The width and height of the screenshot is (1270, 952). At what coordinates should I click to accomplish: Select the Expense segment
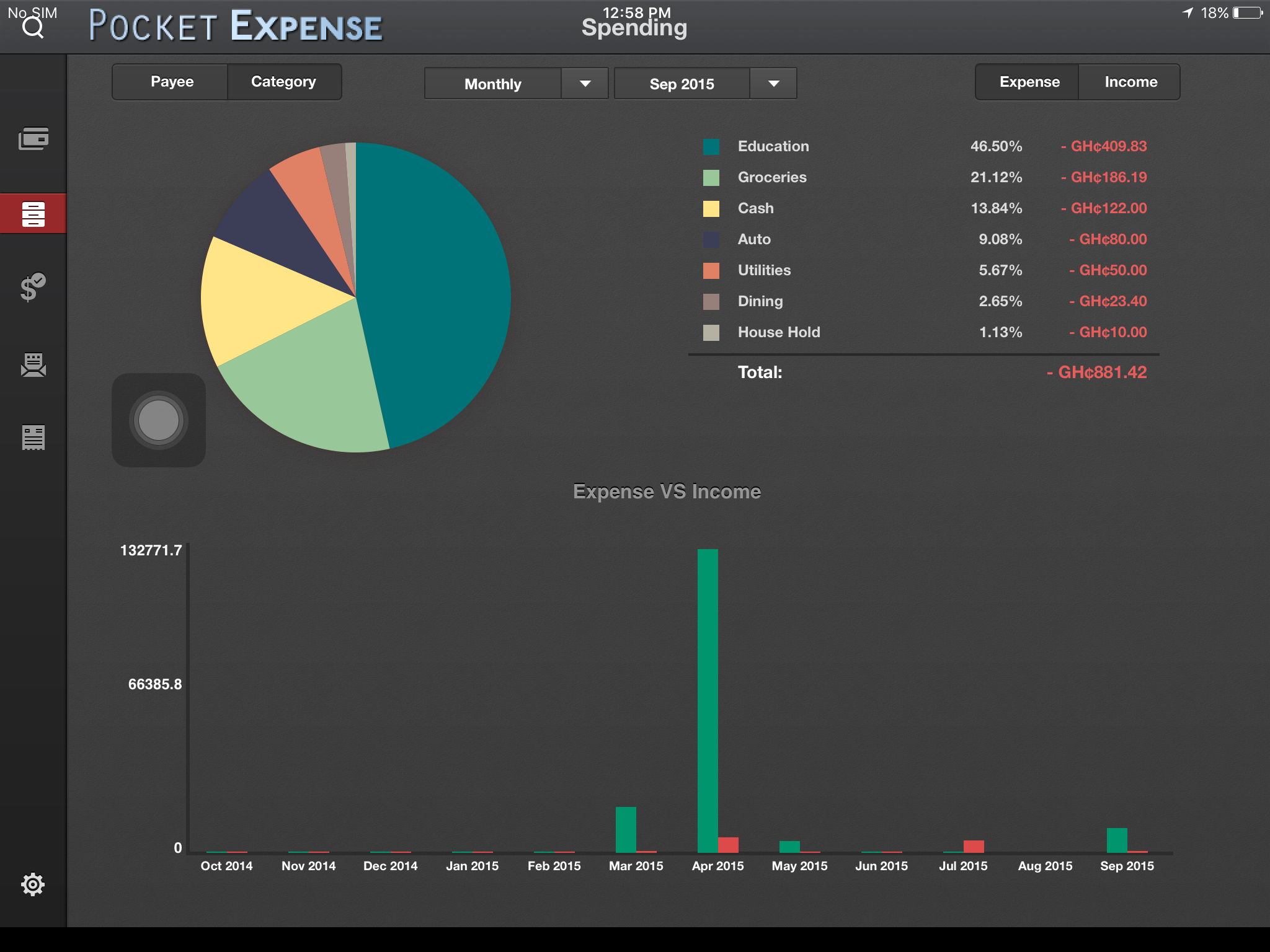pos(1028,82)
